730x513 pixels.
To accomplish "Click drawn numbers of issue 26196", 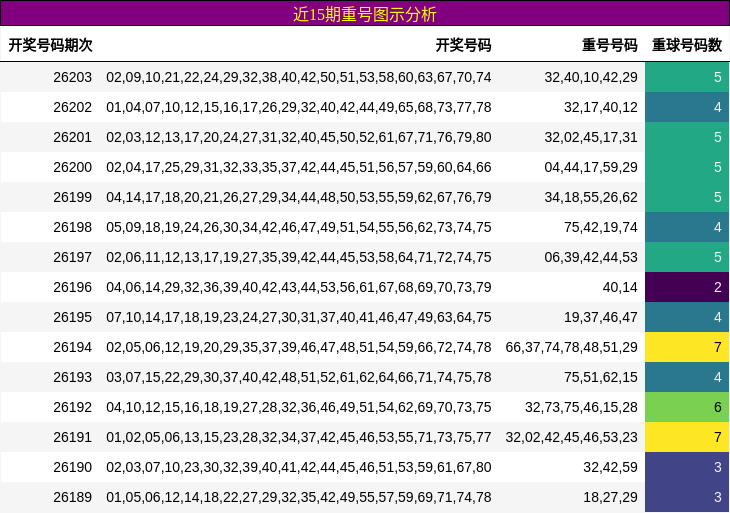I will [299, 287].
